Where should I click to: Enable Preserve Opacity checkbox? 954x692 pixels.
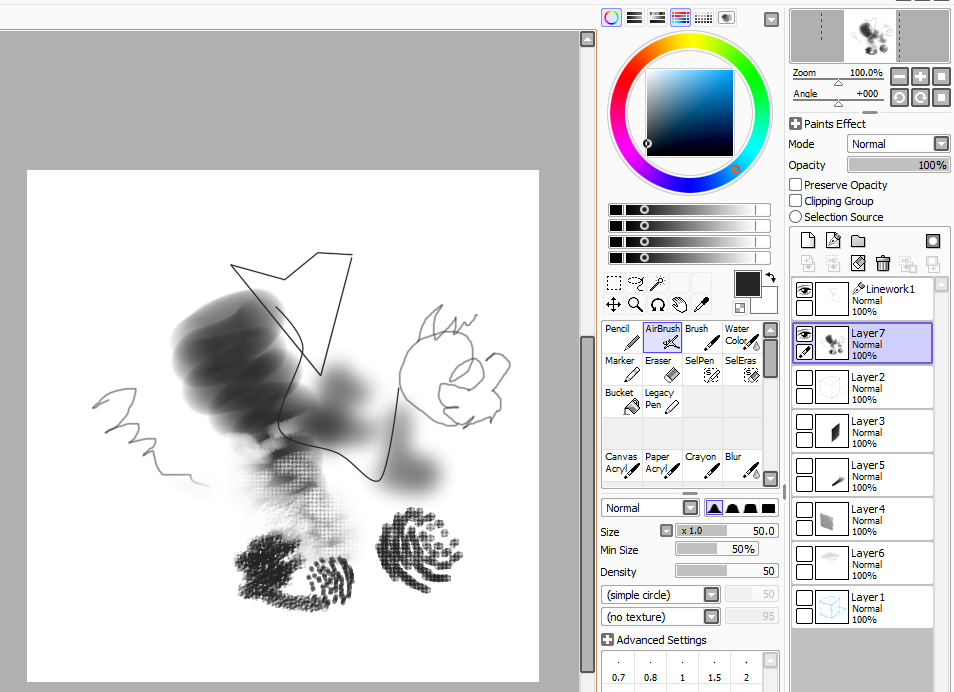pyautogui.click(x=795, y=184)
